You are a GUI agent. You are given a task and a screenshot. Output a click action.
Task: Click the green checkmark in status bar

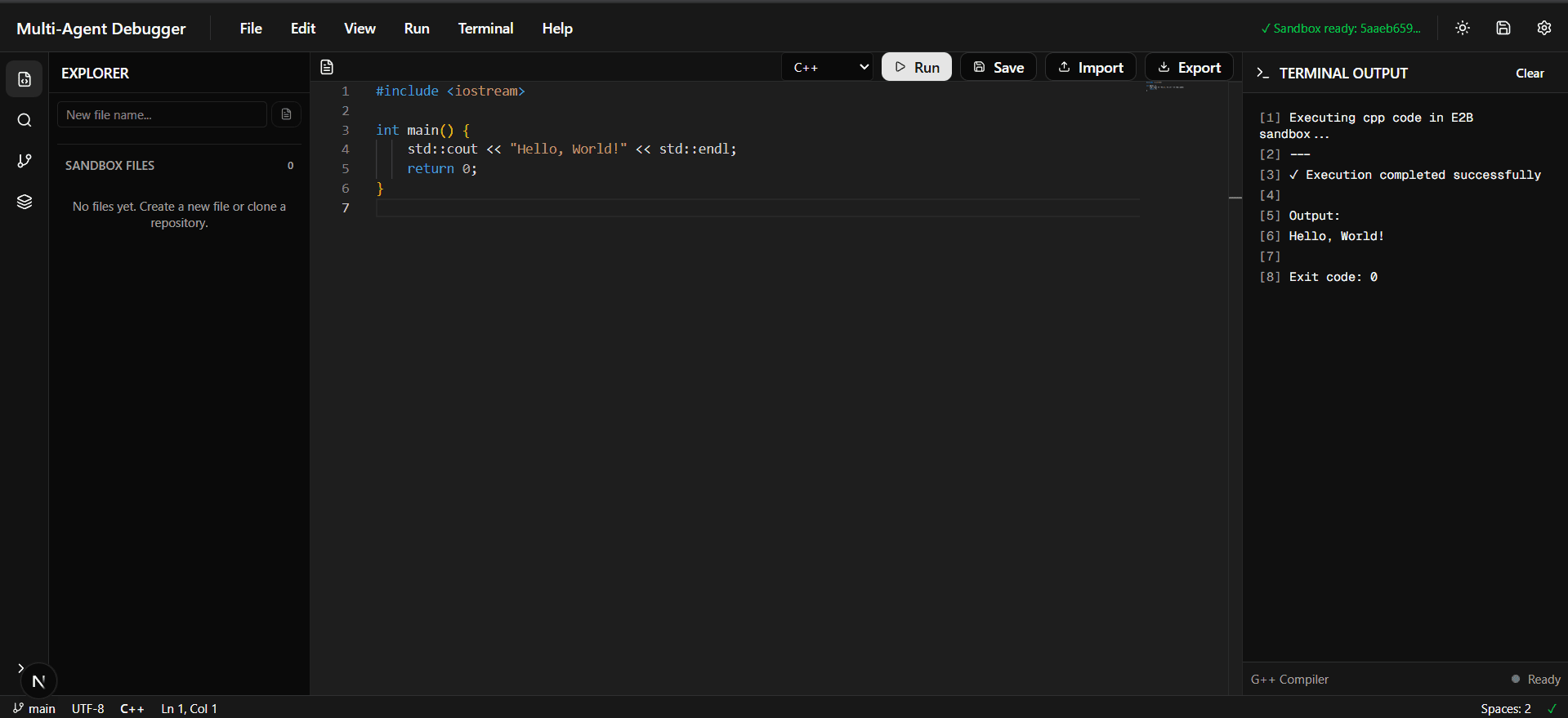point(1552,708)
